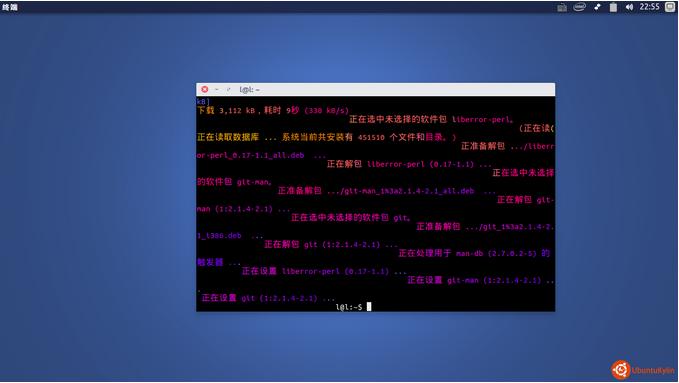679x383 pixels.
Task: Open the Intel indicator in top panel
Action: point(579,7)
